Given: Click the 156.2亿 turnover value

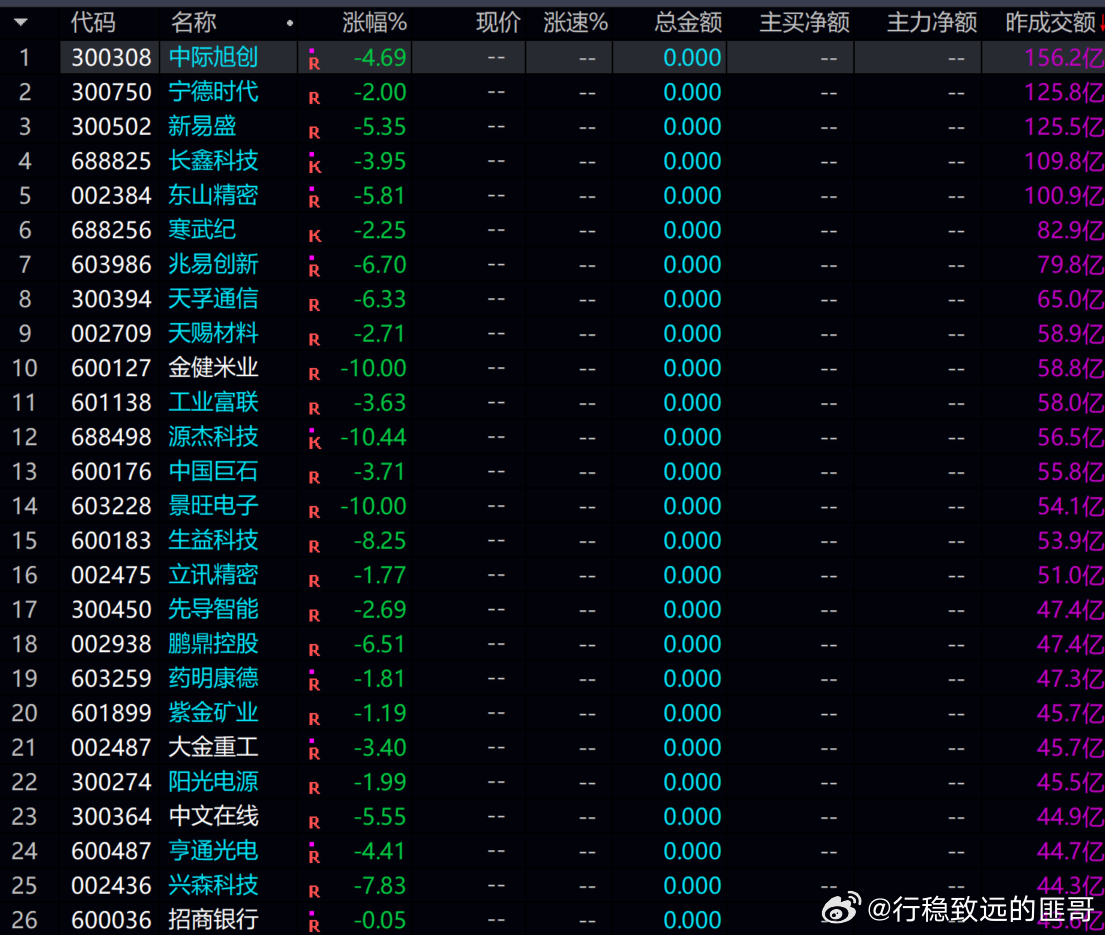Looking at the screenshot, I should click(1064, 57).
